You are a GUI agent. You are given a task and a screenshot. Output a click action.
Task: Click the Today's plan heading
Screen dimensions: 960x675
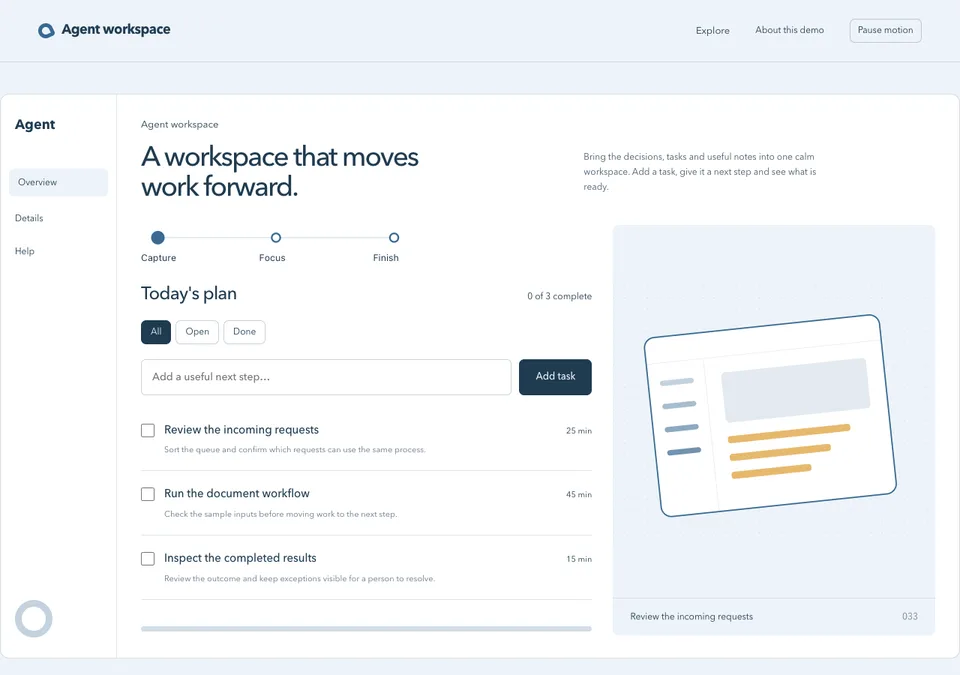189,293
